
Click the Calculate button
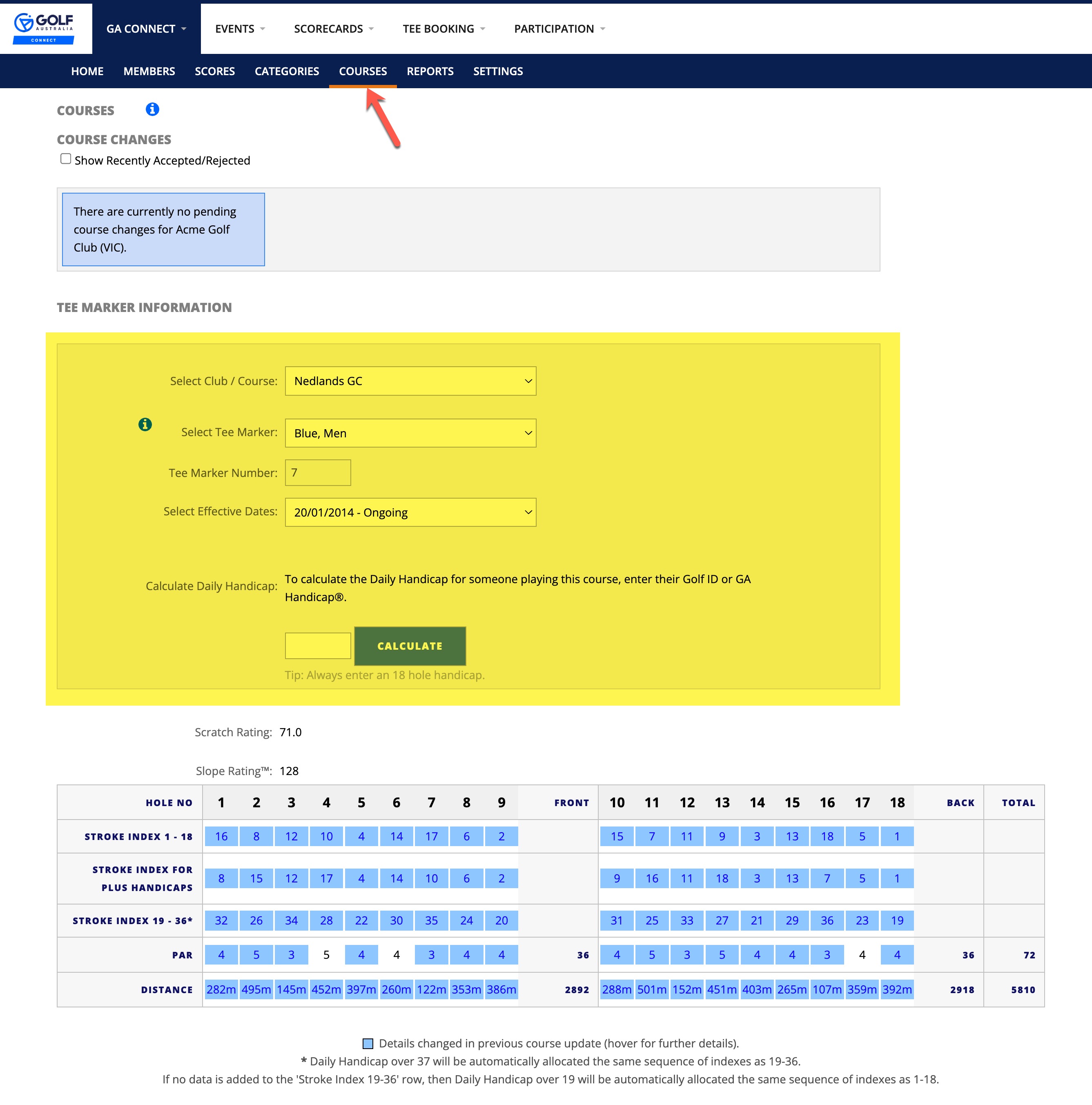coord(410,646)
